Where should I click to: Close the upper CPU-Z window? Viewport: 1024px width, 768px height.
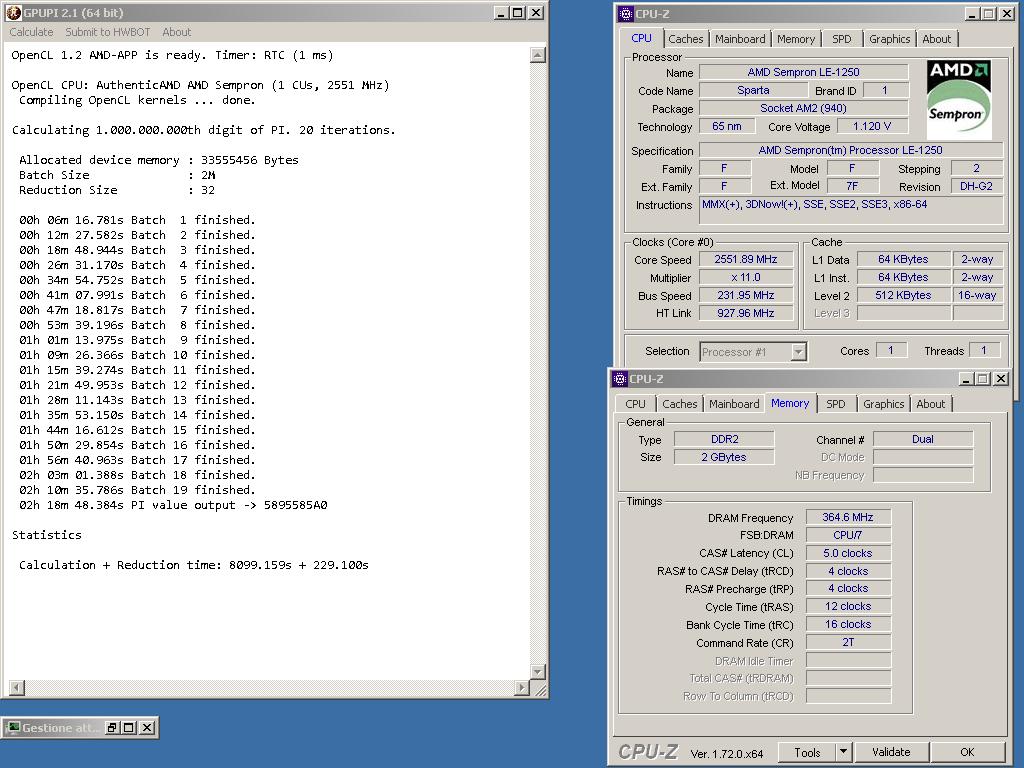(x=1007, y=14)
